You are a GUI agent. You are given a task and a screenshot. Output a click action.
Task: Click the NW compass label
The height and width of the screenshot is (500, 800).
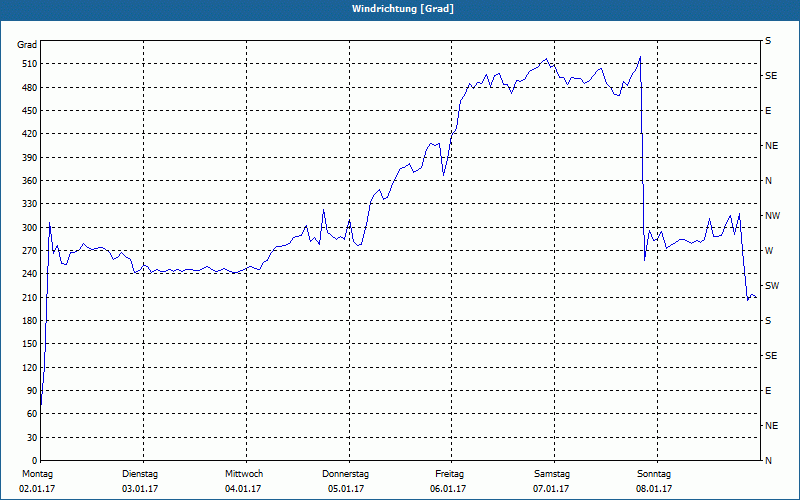click(773, 216)
